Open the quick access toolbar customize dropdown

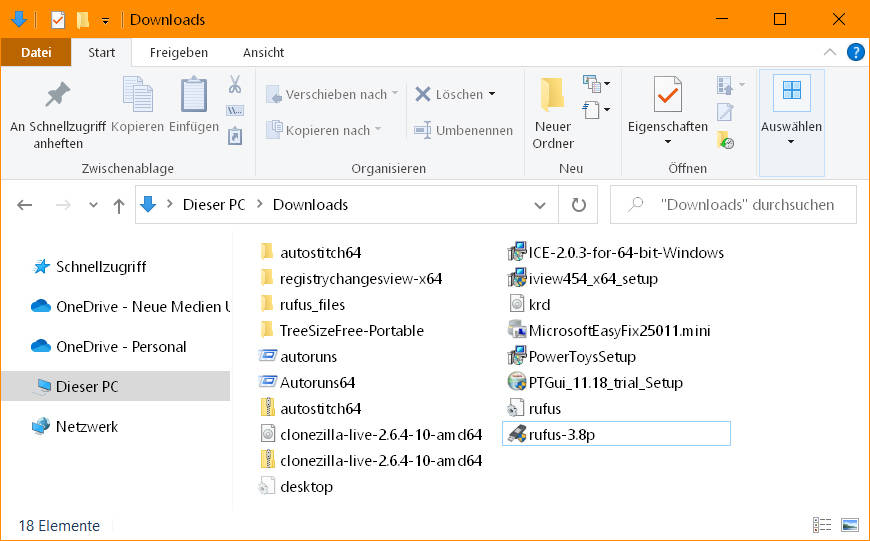tap(105, 21)
